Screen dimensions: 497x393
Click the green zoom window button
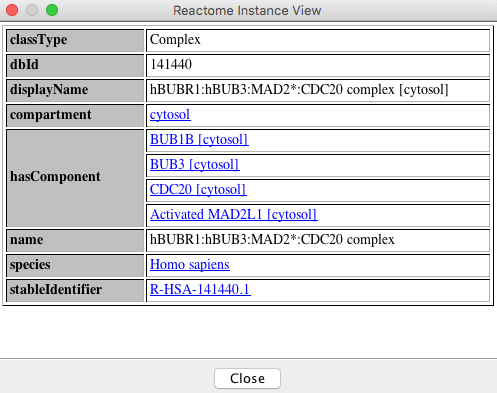(x=52, y=10)
